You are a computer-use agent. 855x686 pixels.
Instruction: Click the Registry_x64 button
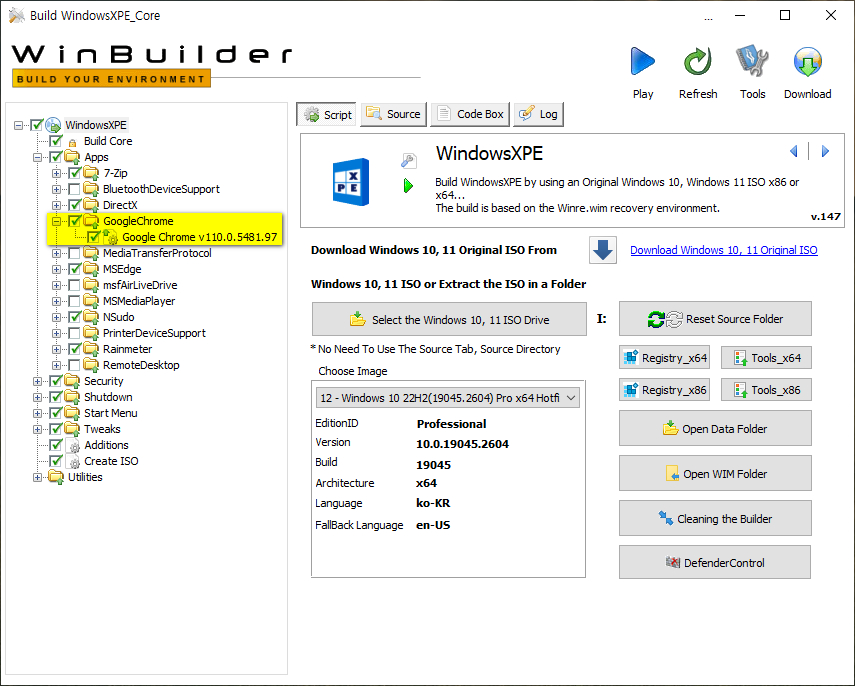click(665, 358)
